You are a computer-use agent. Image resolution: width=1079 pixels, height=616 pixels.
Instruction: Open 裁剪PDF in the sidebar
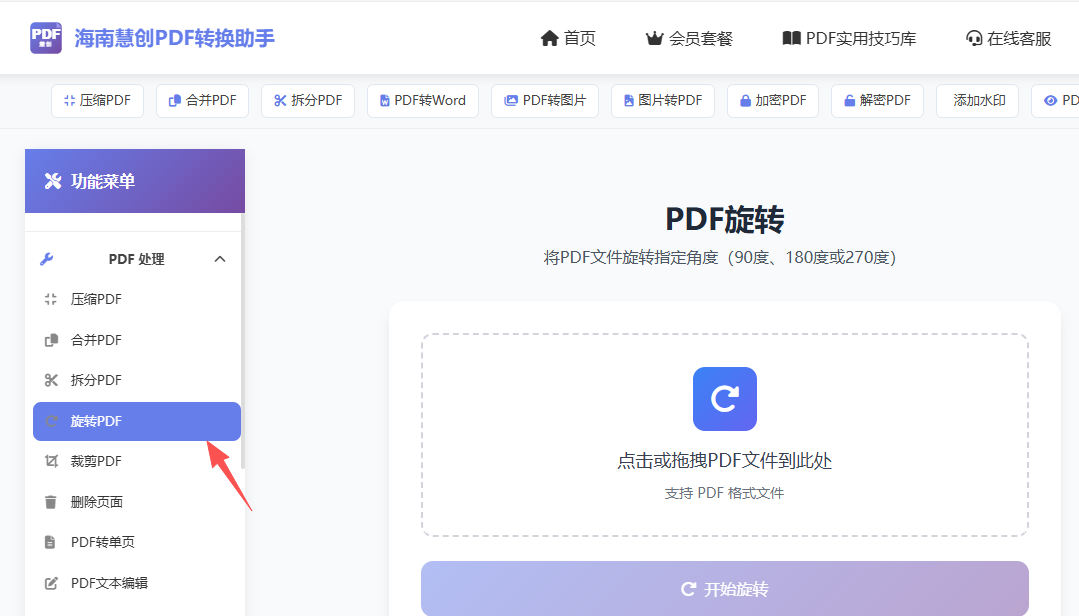pos(136,461)
